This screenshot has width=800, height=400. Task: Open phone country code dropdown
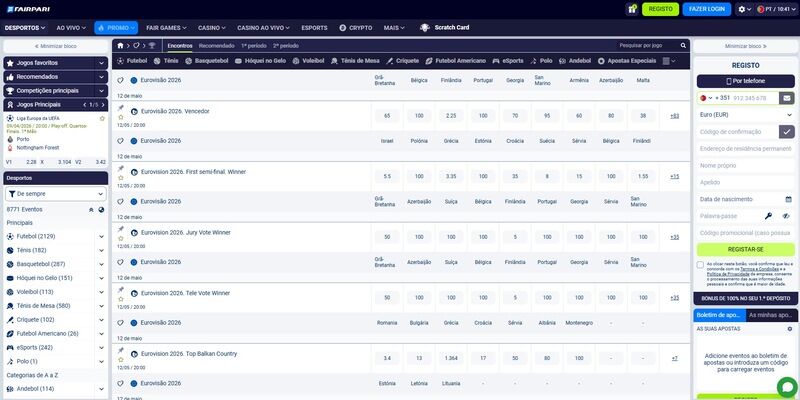pos(706,98)
